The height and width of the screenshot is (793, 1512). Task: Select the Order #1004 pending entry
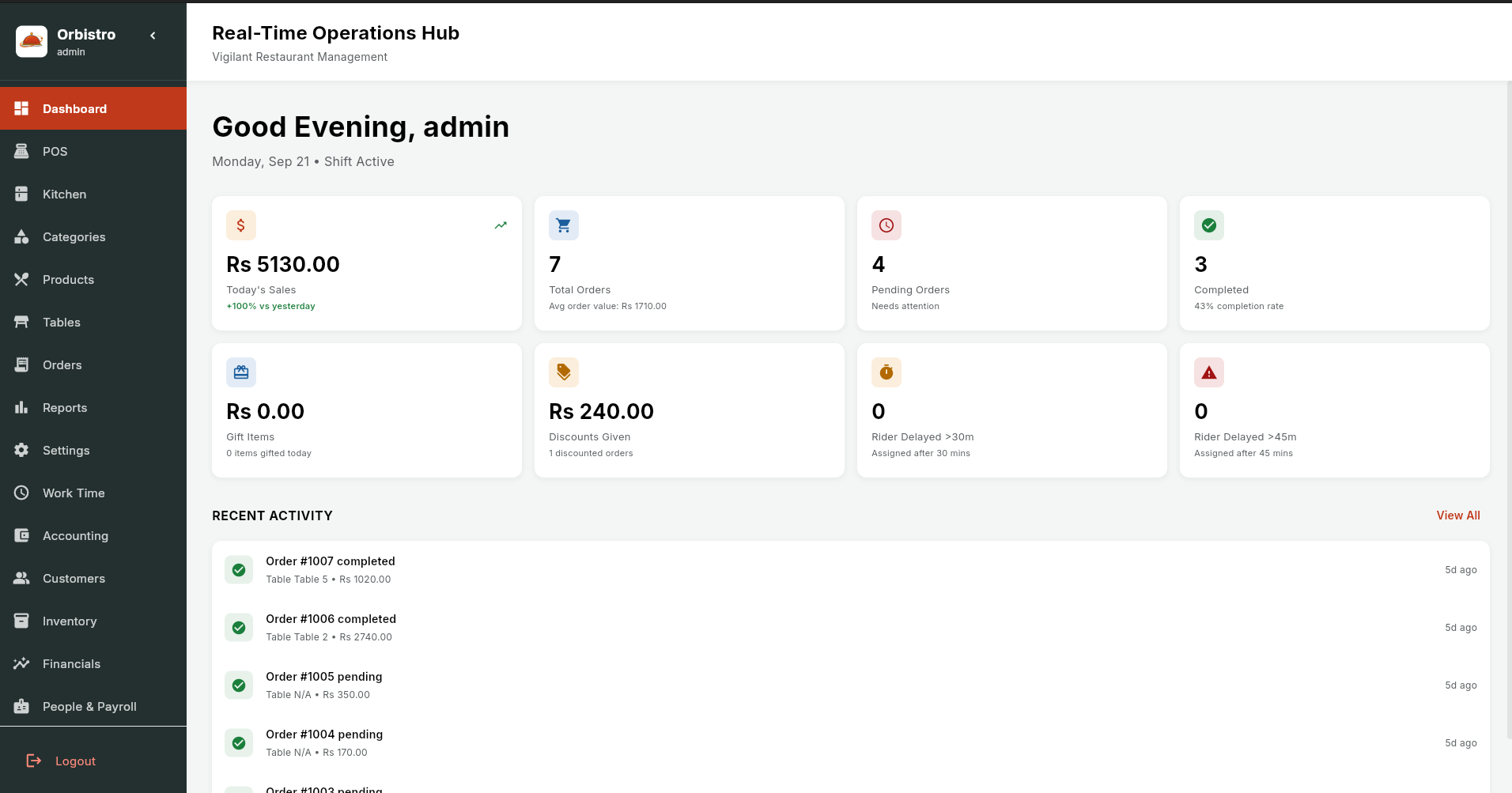pyautogui.click(x=851, y=743)
